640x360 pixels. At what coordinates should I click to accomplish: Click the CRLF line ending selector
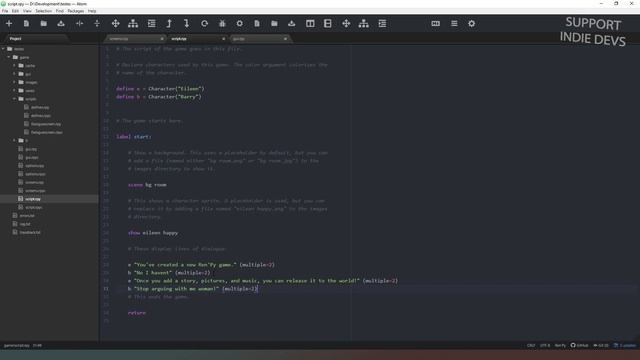(531, 345)
